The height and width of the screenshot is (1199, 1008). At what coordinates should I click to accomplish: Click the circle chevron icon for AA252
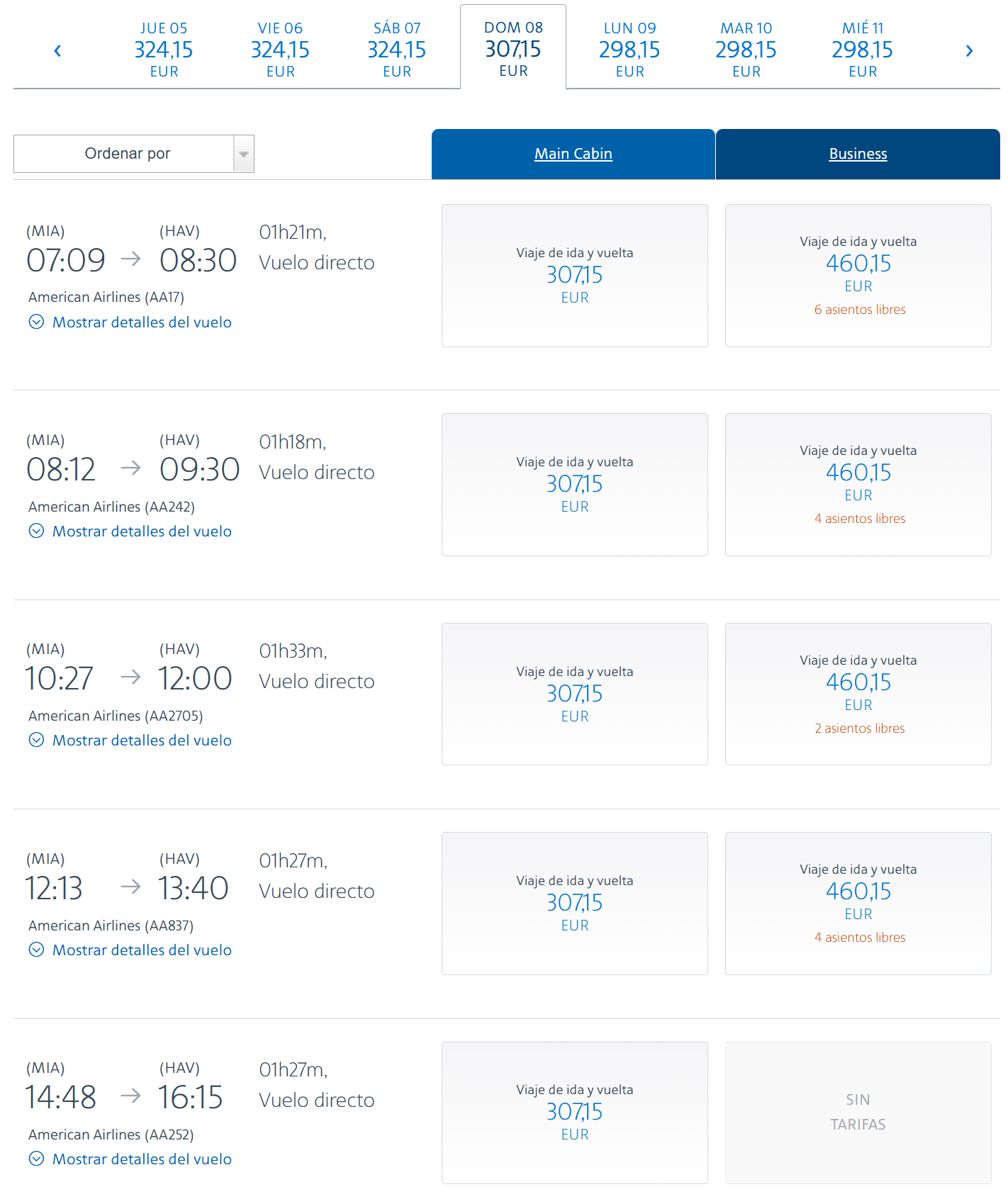[36, 1159]
